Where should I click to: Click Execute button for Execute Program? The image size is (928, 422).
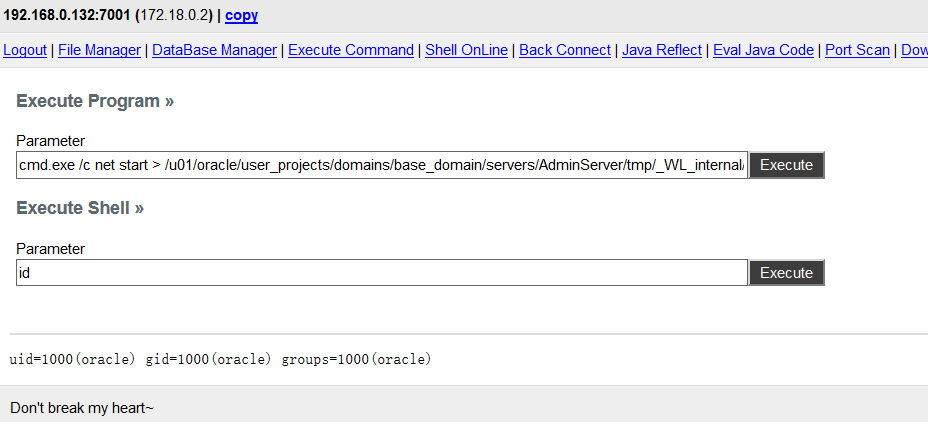787,165
